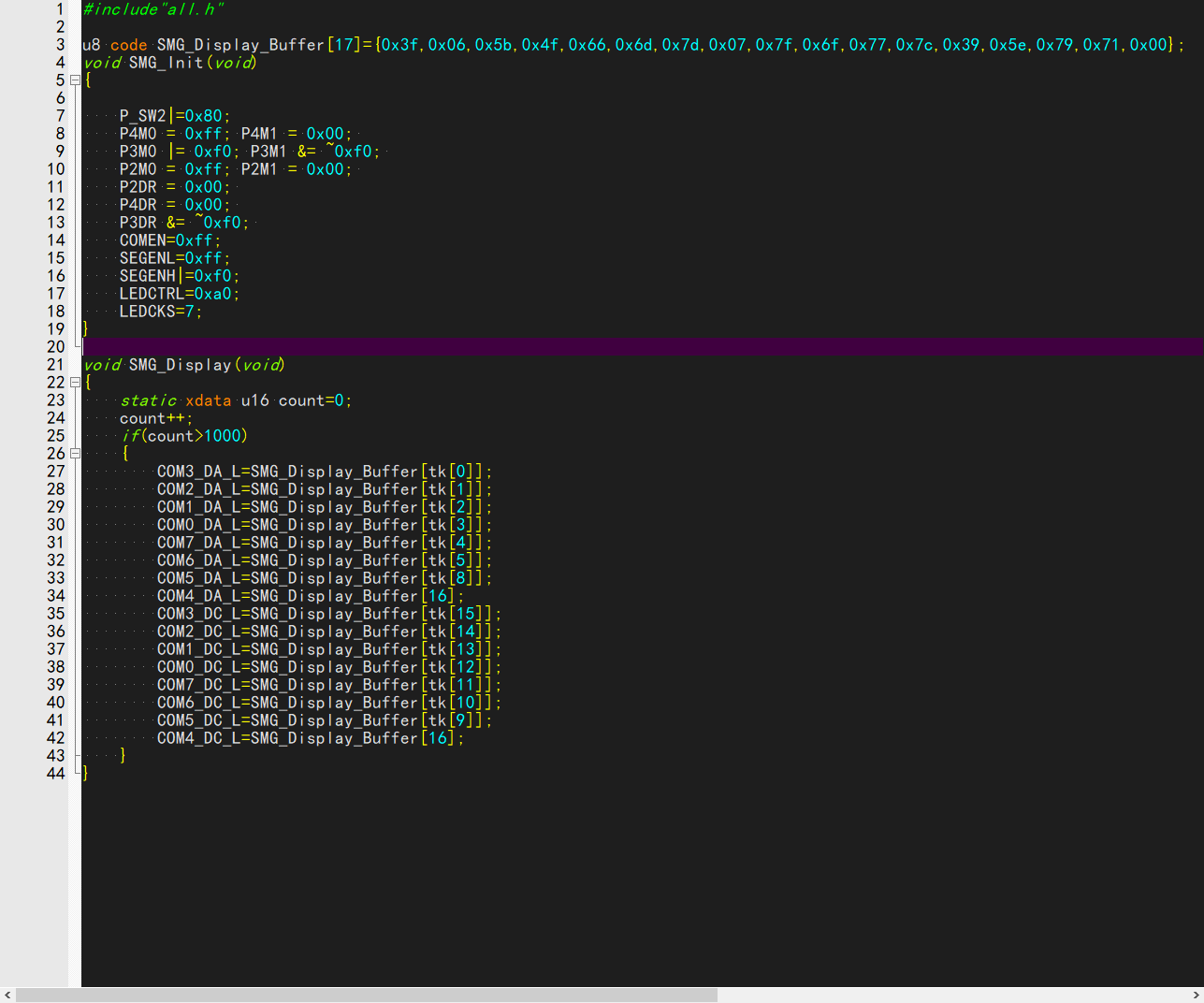This screenshot has height=1003, width=1204.
Task: Click the COM6_DC_L assignment line
Action: click(328, 703)
